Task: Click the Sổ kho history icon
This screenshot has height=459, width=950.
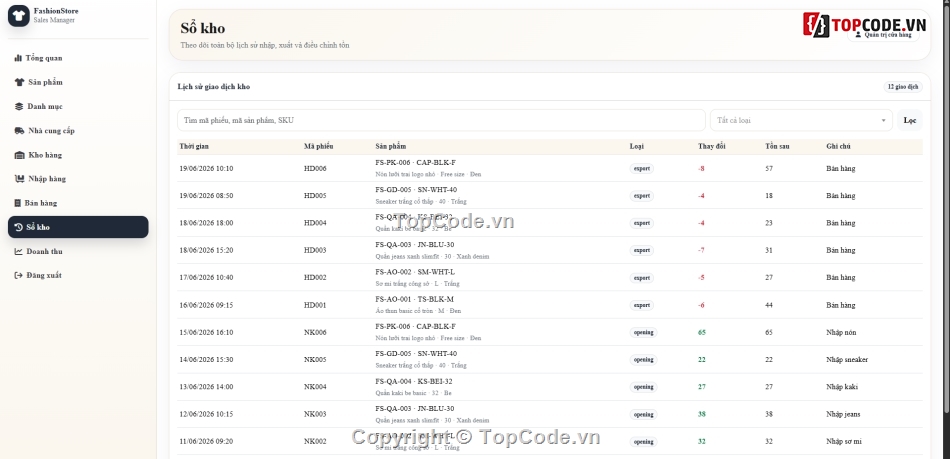Action: click(x=18, y=227)
